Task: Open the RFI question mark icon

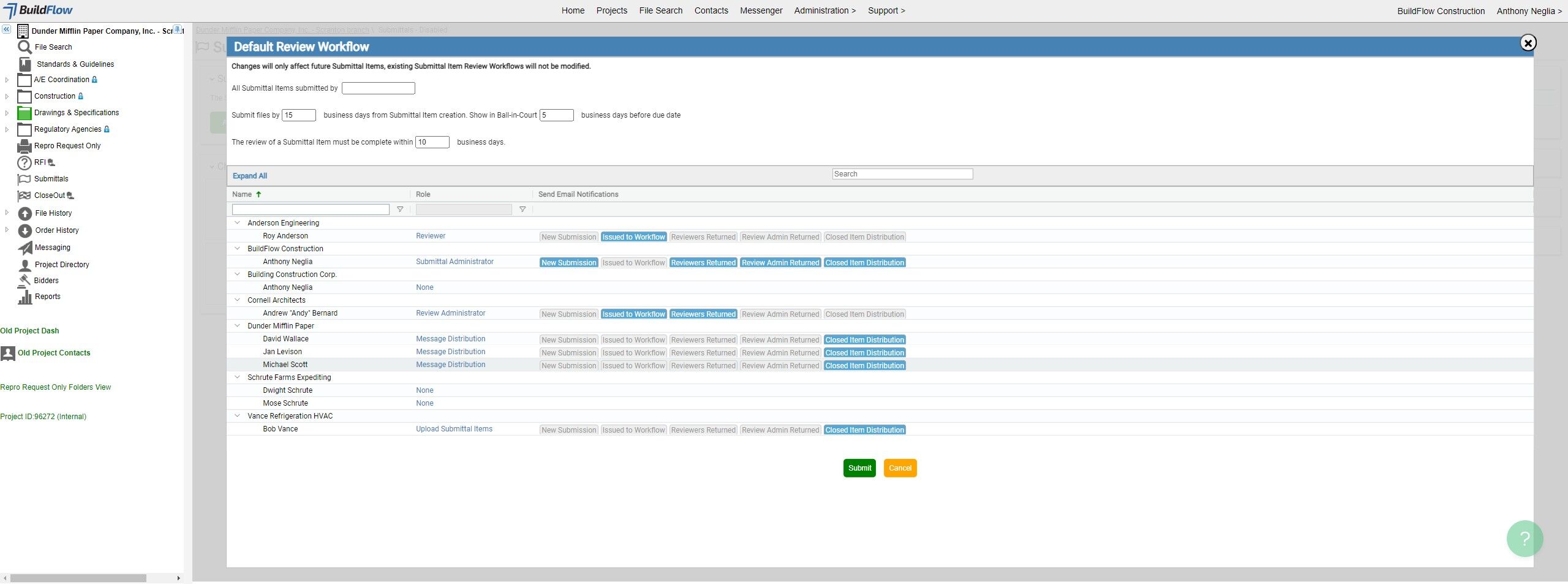Action: (24, 163)
